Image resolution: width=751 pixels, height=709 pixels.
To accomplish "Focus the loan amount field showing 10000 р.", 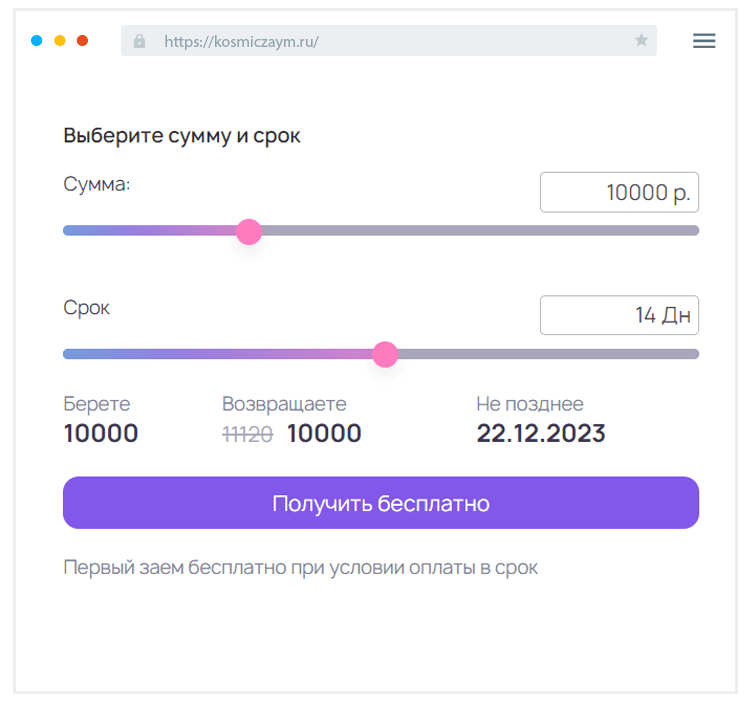I will [619, 193].
